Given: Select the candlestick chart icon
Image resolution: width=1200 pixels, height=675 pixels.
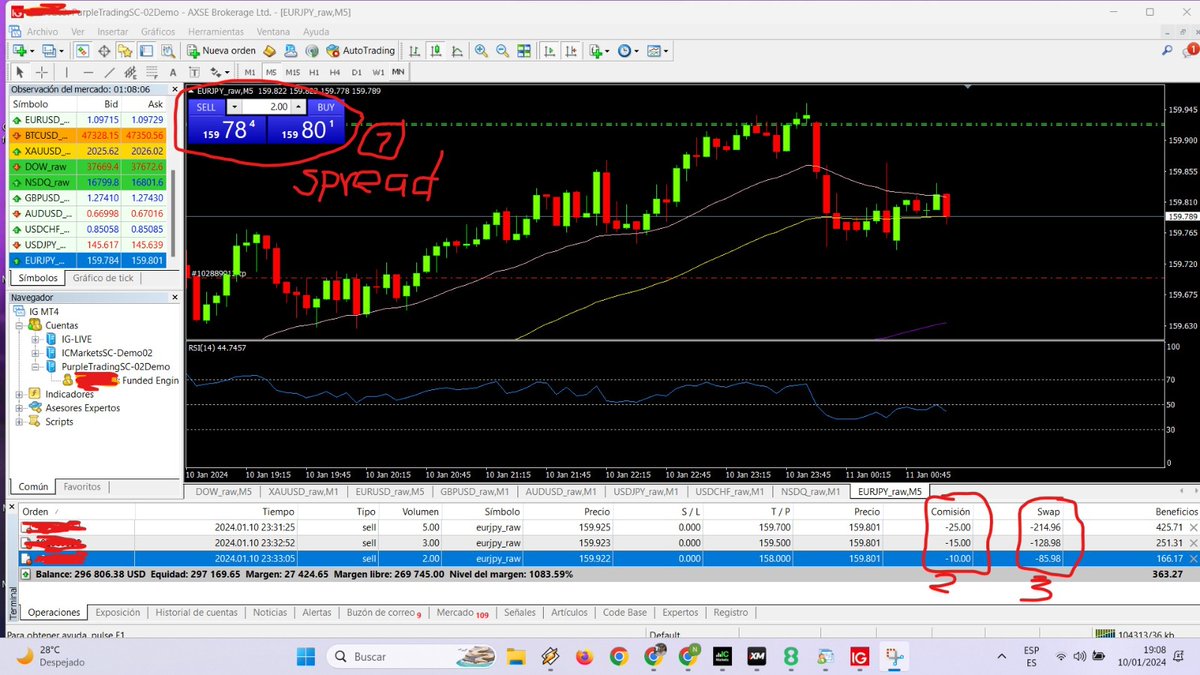Looking at the screenshot, I should tap(436, 51).
